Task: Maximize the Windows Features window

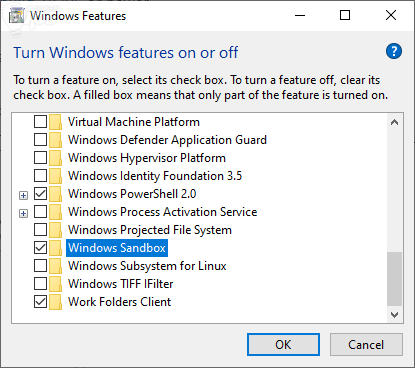Action: [x=345, y=15]
